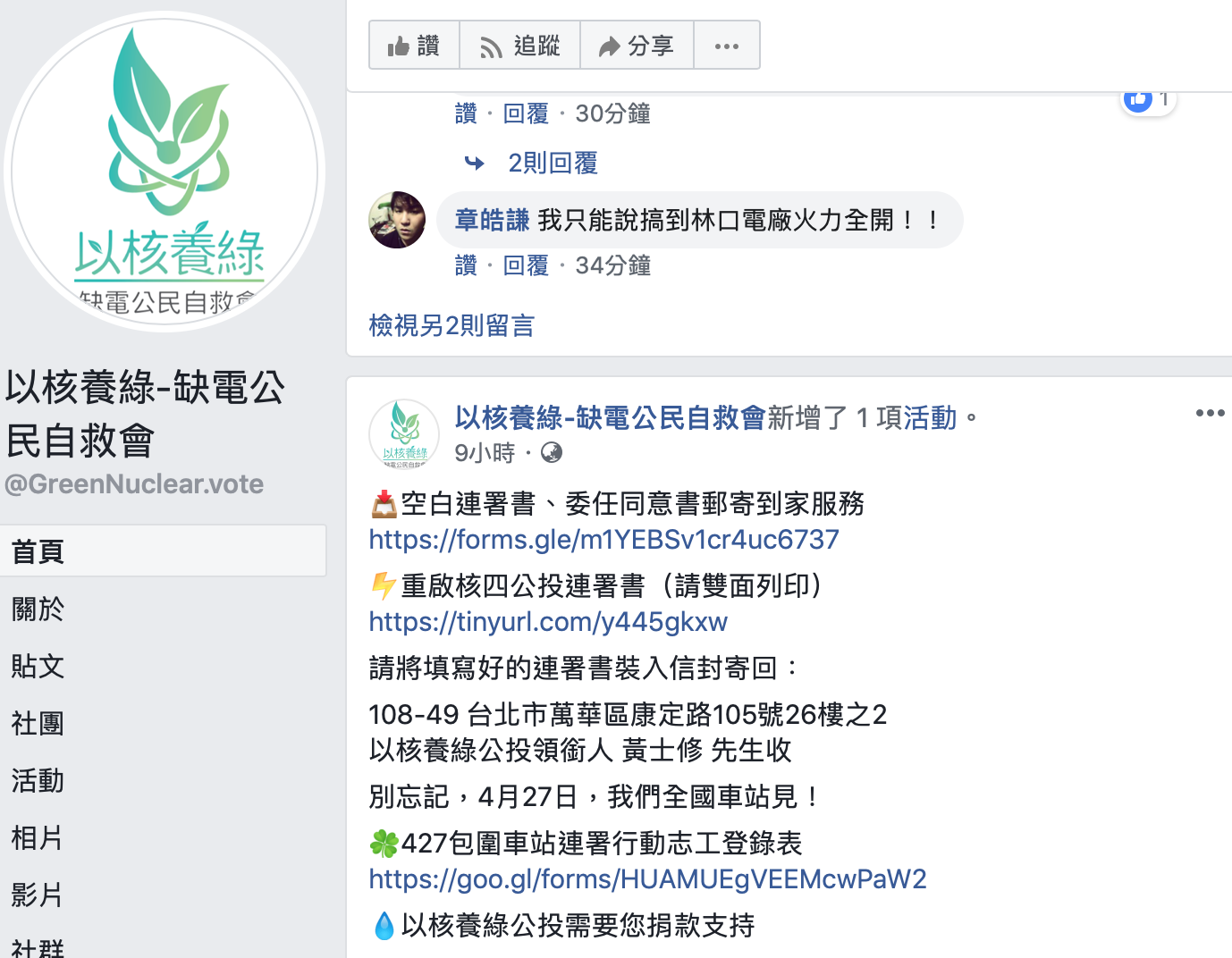Expand 檢視另2則留言 comments
This screenshot has width=1232, height=958.
click(451, 325)
